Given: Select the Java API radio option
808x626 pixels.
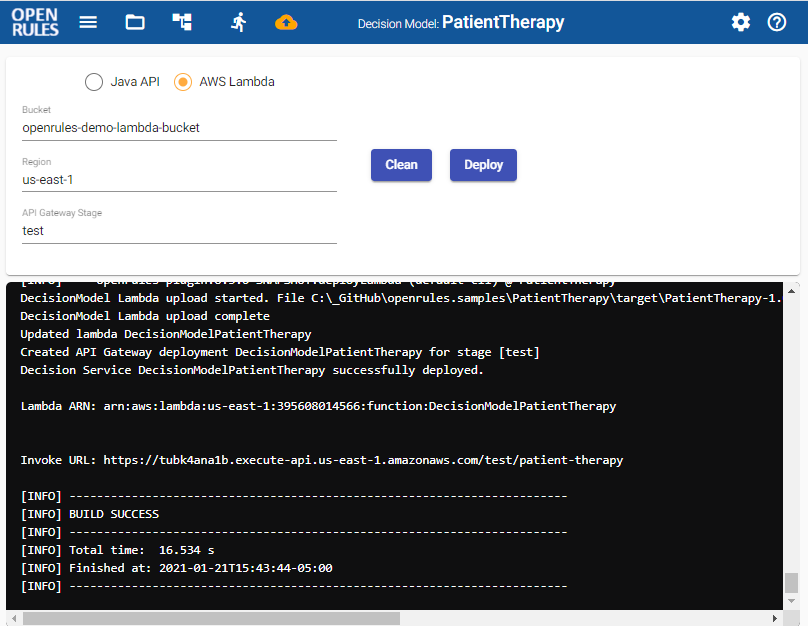Looking at the screenshot, I should pos(94,82).
